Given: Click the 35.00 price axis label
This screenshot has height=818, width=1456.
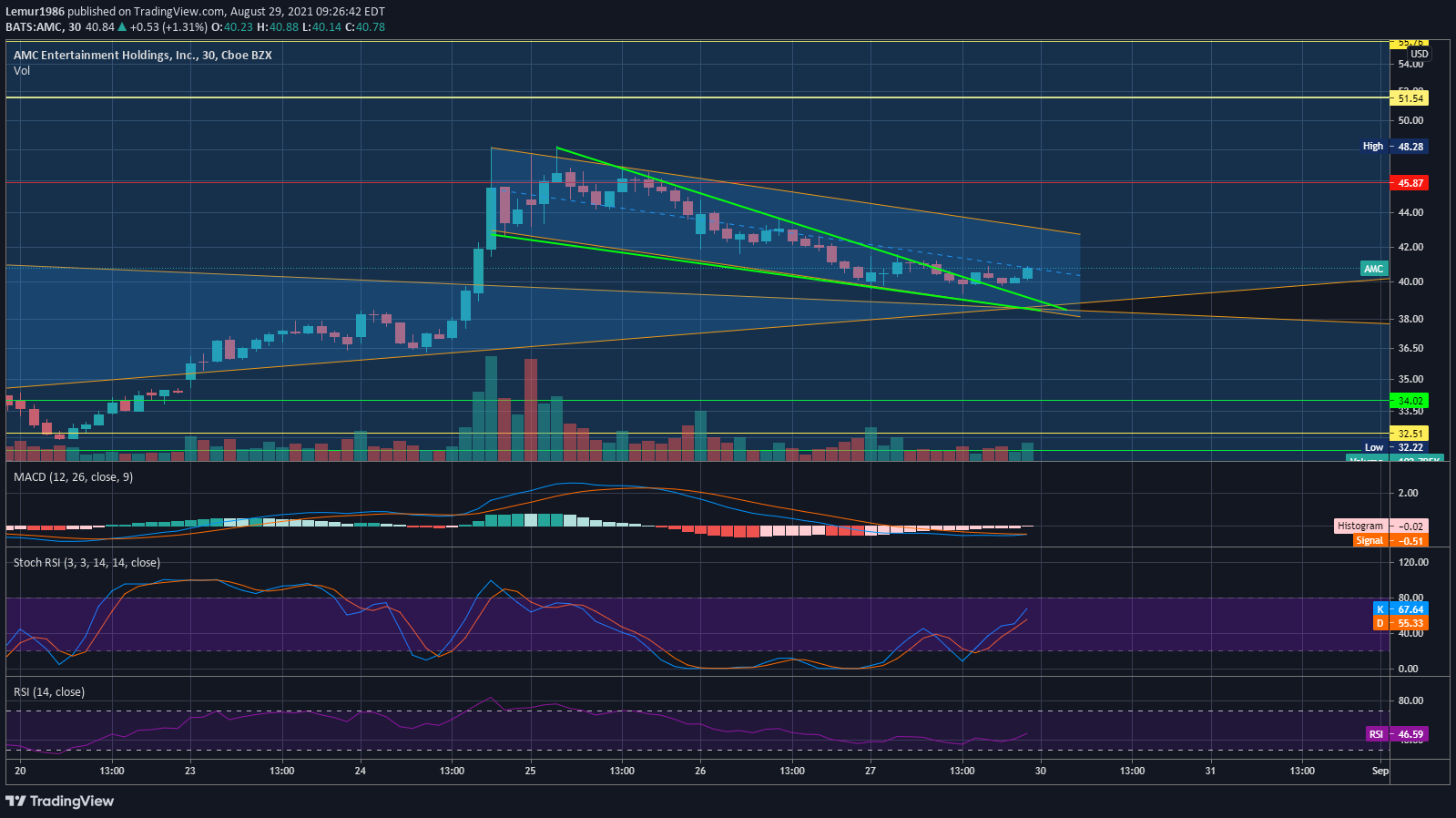Looking at the screenshot, I should [1410, 379].
